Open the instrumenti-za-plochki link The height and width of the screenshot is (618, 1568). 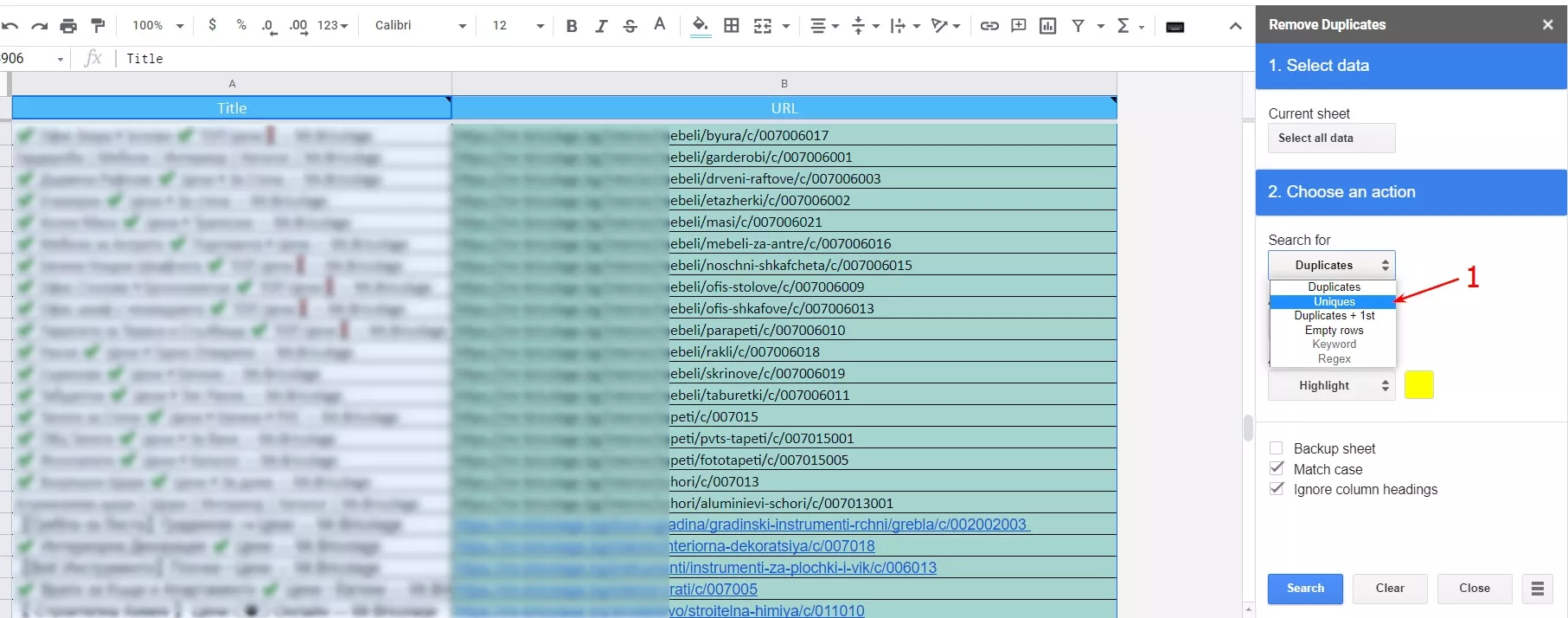pos(802,568)
